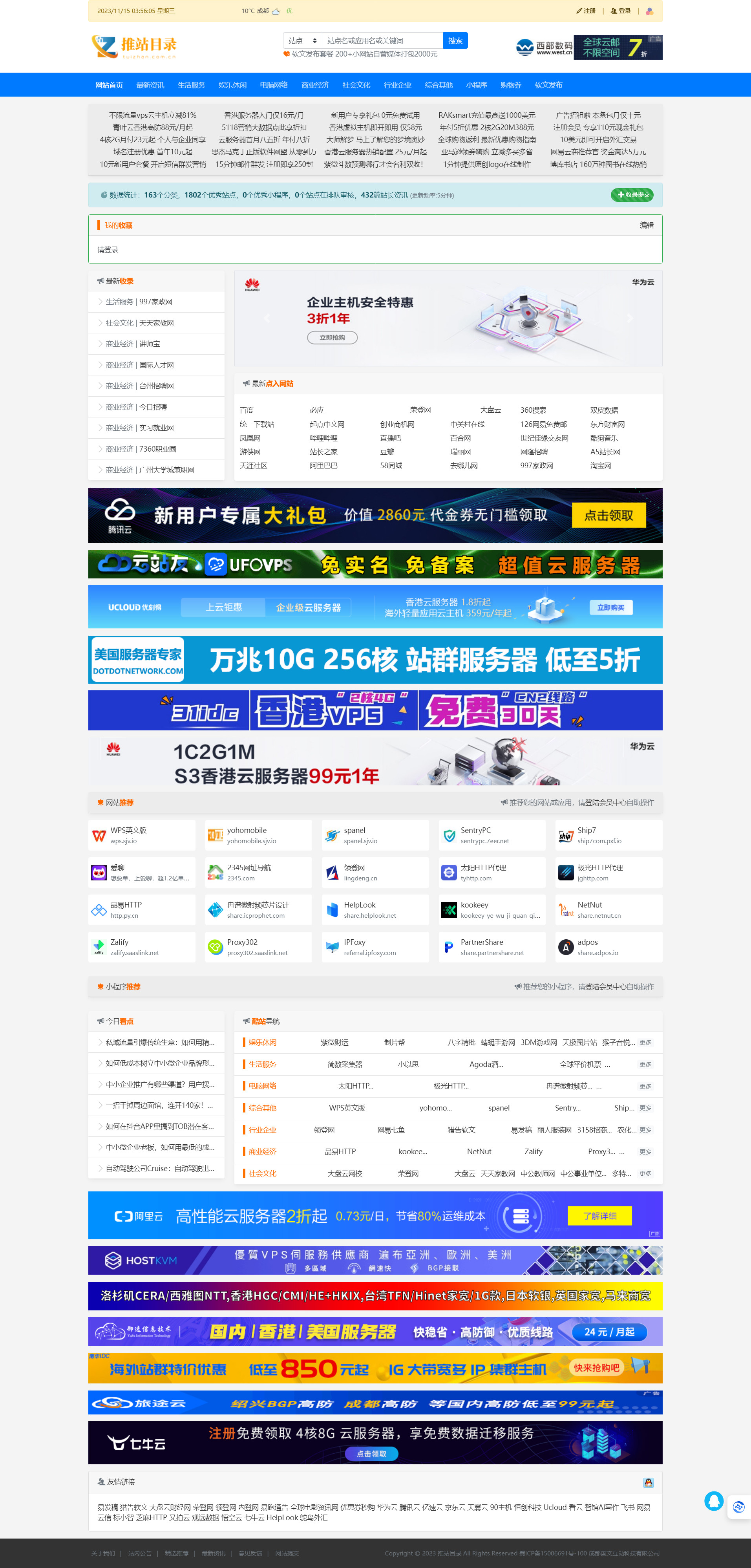Open 生活服务 nav item
Viewport: 751px width, 1568px height.
(x=191, y=85)
